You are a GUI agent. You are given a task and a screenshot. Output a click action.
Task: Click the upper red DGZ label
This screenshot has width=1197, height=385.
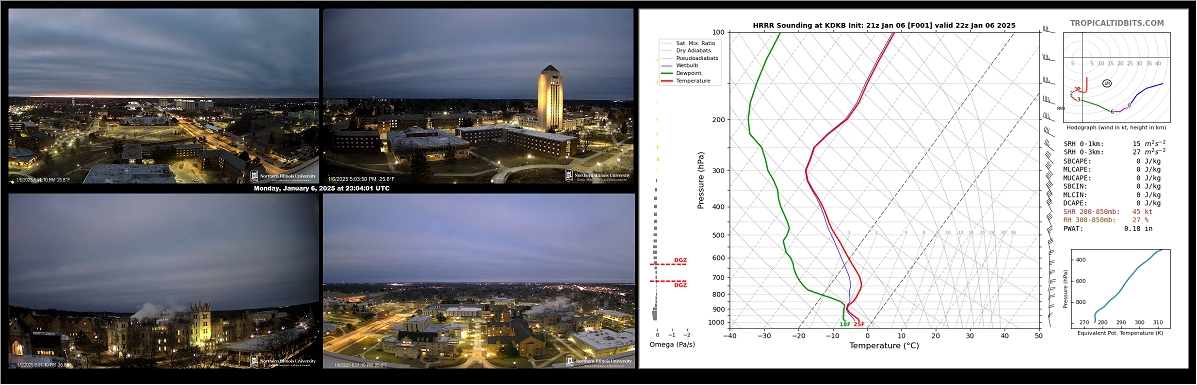click(679, 260)
